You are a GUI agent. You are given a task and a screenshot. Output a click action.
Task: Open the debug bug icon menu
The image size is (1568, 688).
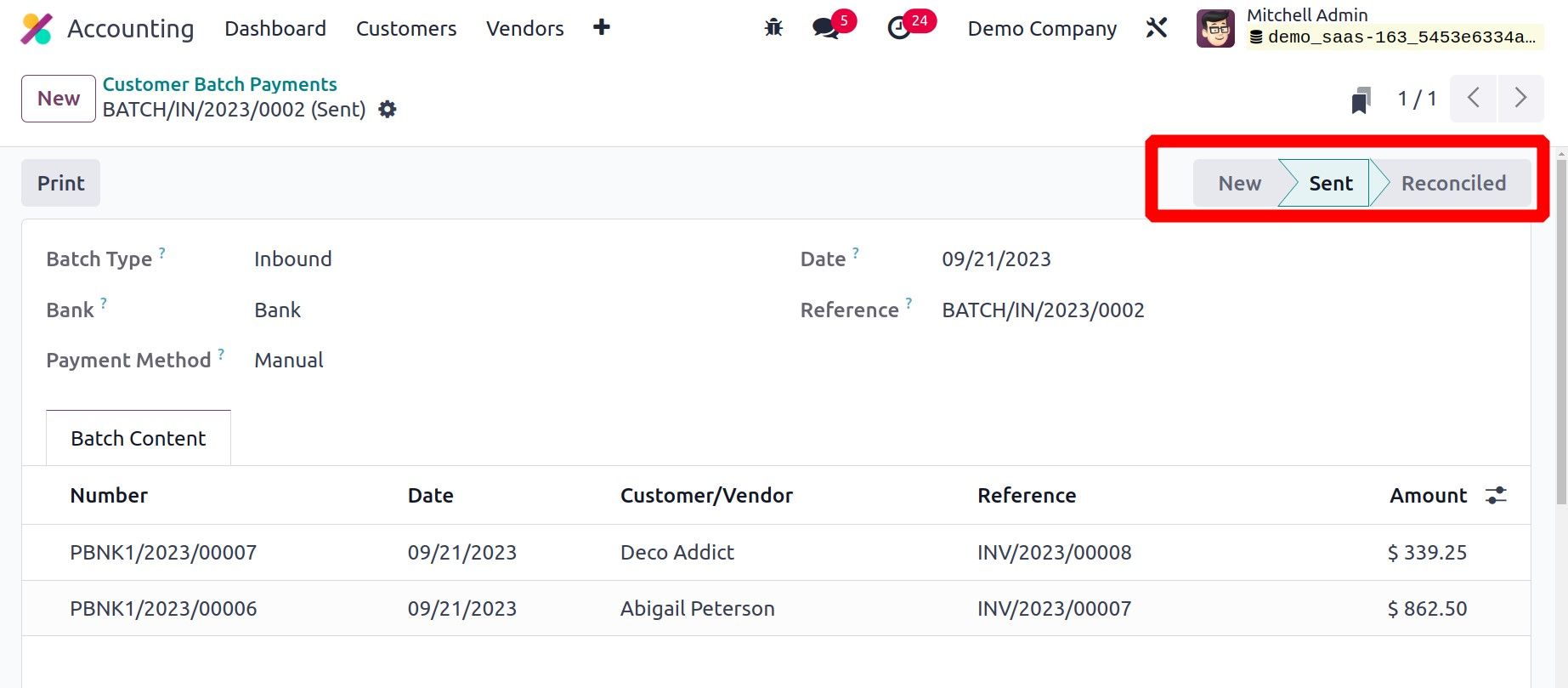coord(773,28)
